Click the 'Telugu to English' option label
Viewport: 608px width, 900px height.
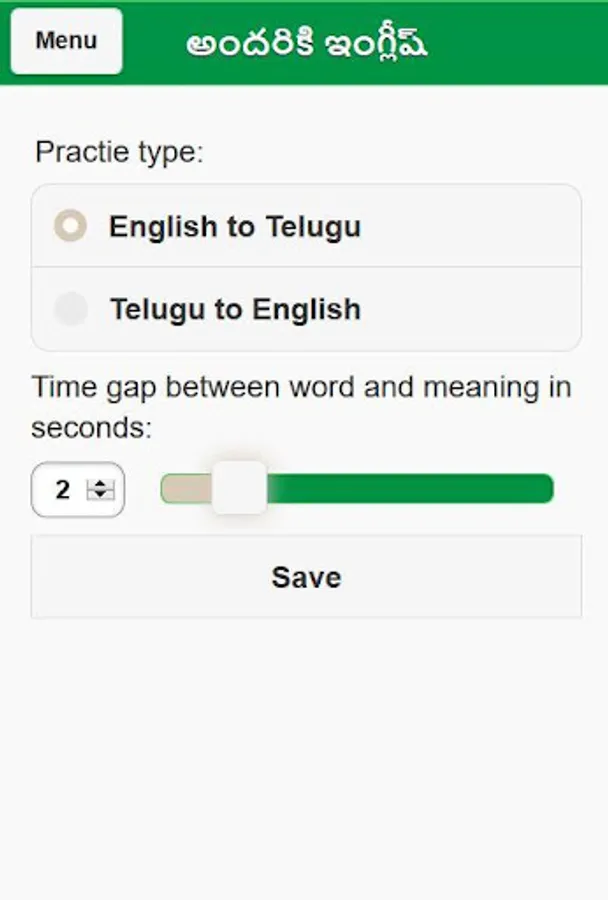(235, 310)
